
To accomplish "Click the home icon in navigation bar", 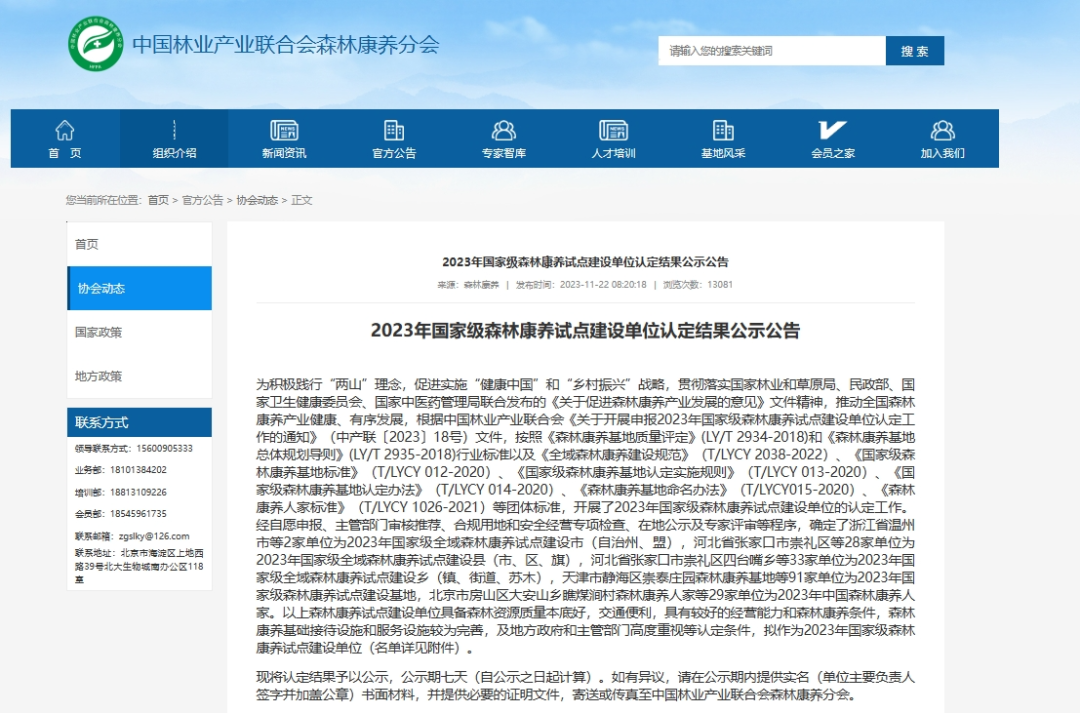I will 65,130.
